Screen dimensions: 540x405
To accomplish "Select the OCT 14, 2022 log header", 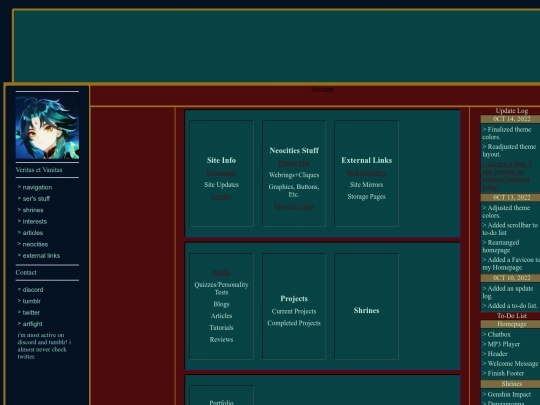I will pos(510,119).
